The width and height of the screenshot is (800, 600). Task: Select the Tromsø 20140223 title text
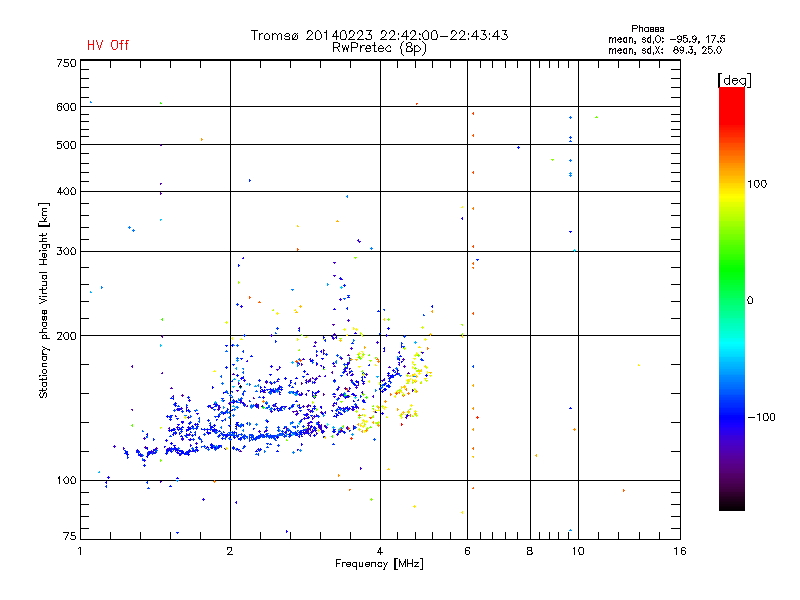click(379, 35)
